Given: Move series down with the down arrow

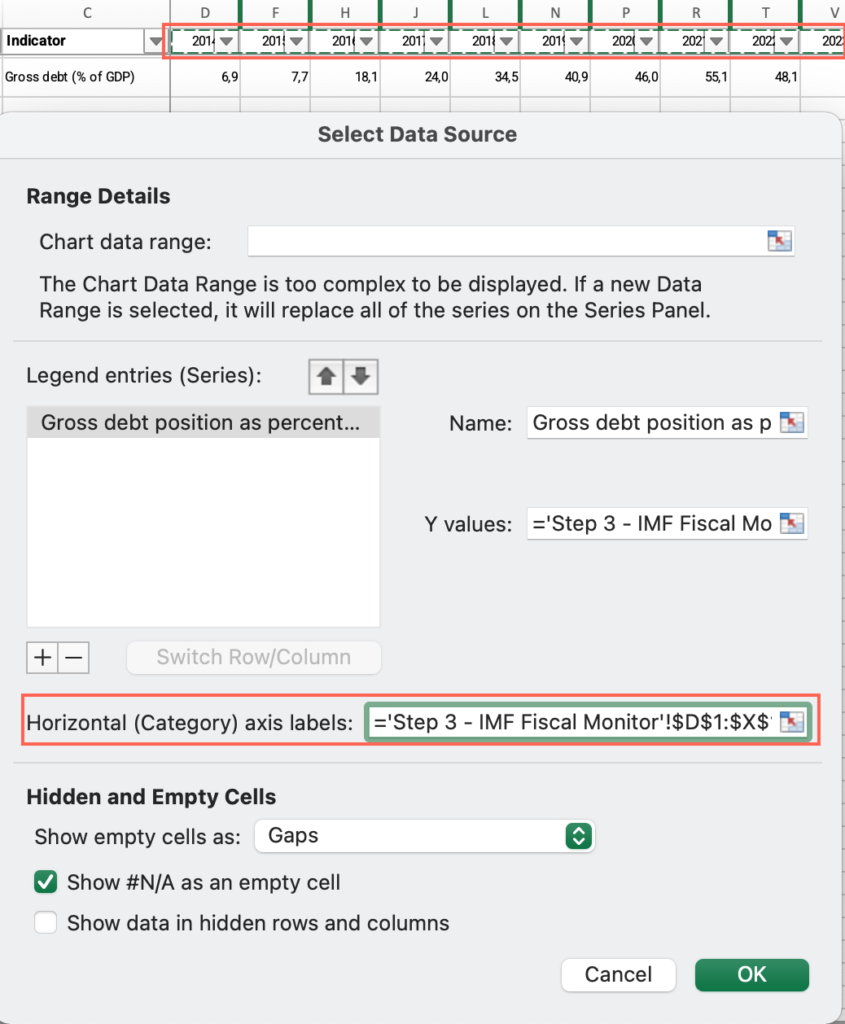Looking at the screenshot, I should coord(360,376).
